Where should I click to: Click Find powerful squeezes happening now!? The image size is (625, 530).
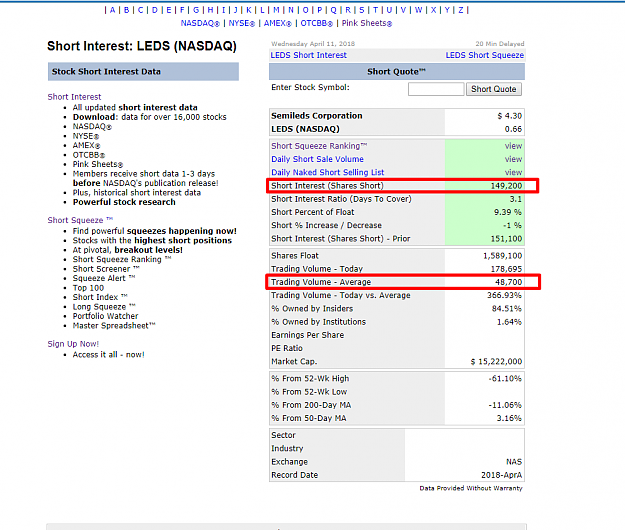point(155,231)
